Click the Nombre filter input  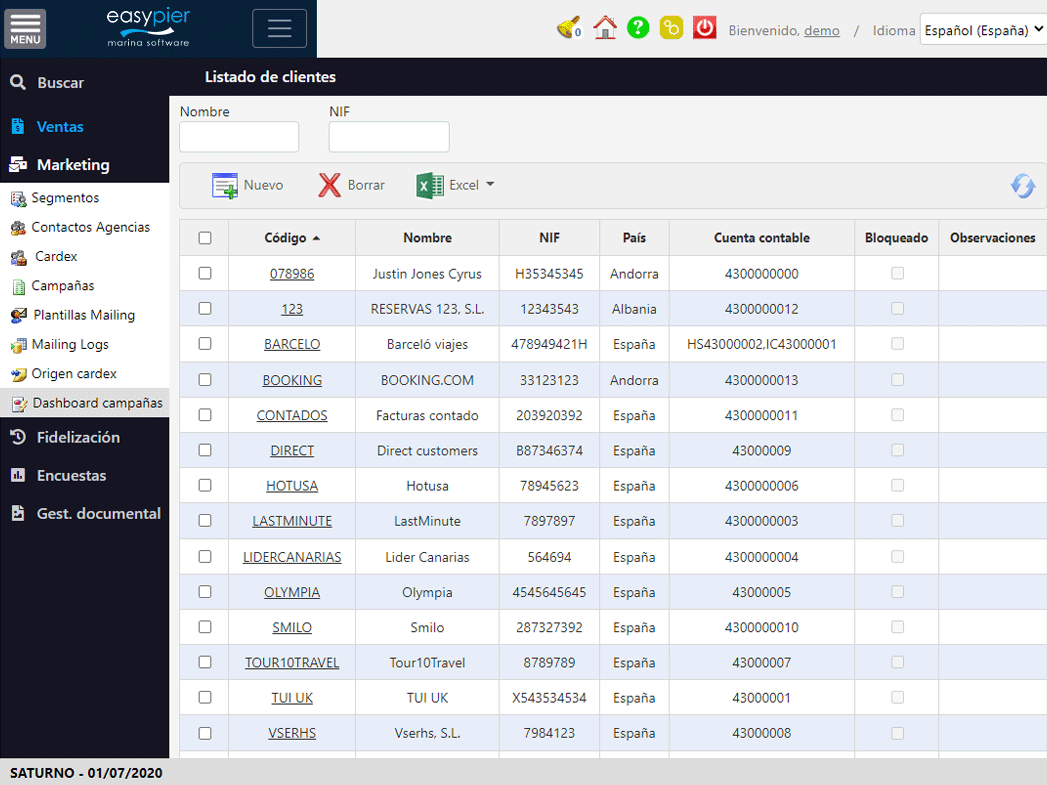pyautogui.click(x=239, y=137)
